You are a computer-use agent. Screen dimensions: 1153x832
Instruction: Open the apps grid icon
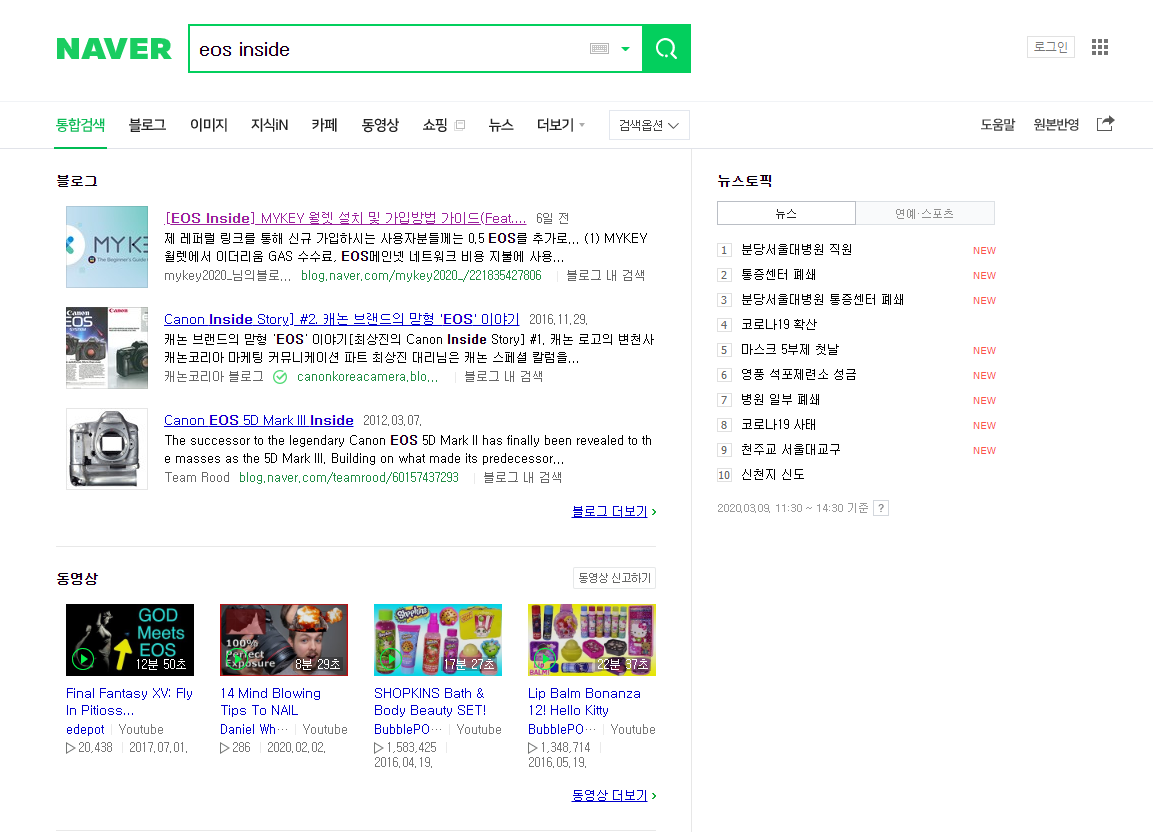point(1100,47)
